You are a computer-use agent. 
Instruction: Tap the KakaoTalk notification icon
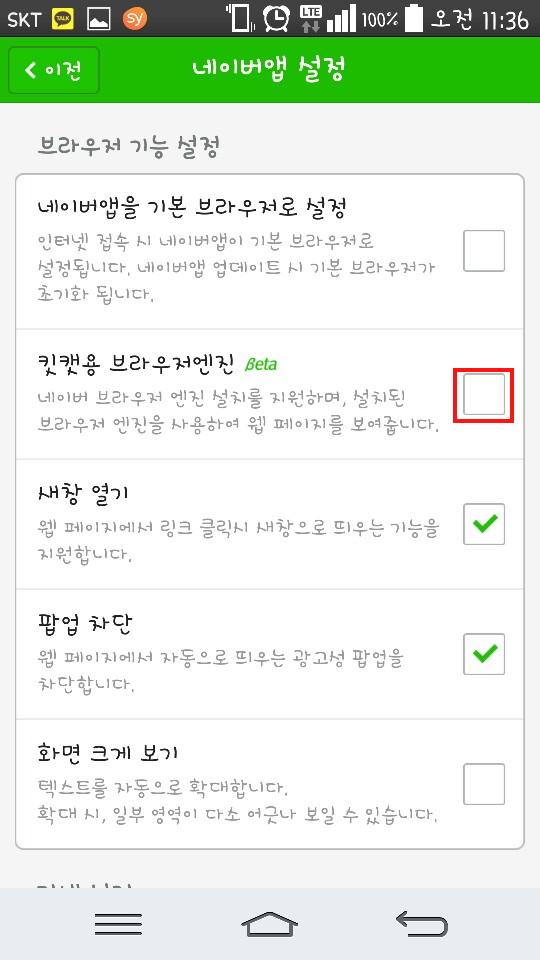coord(62,19)
